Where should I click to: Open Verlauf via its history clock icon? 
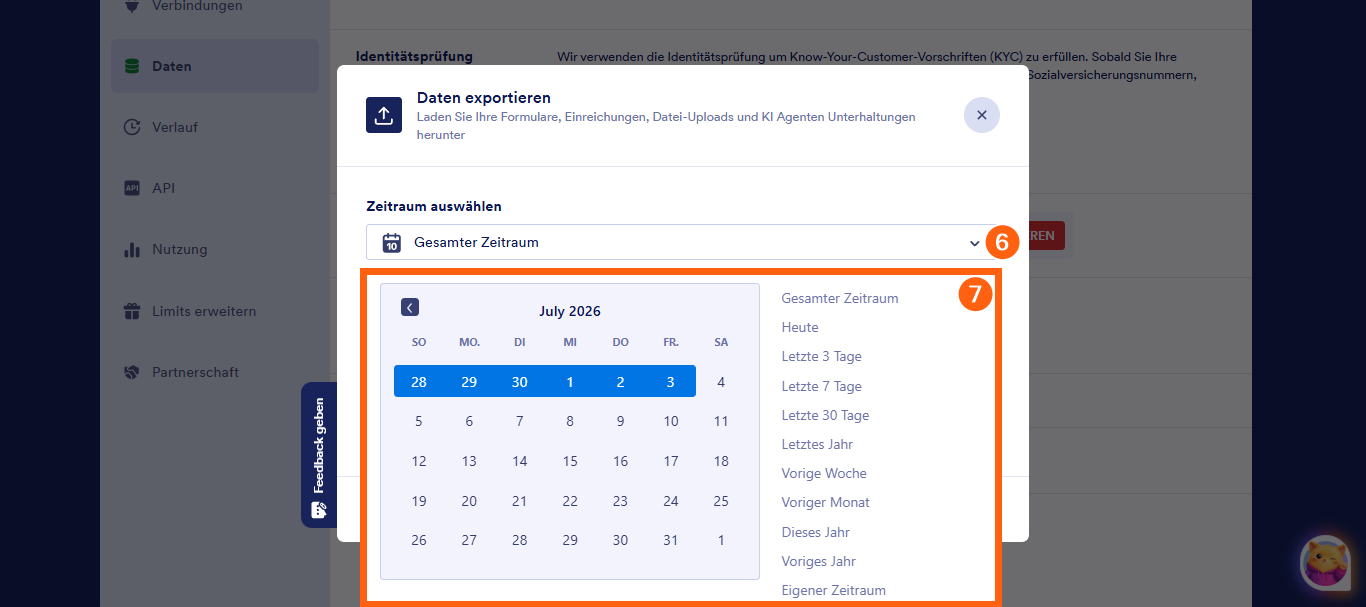click(x=131, y=127)
